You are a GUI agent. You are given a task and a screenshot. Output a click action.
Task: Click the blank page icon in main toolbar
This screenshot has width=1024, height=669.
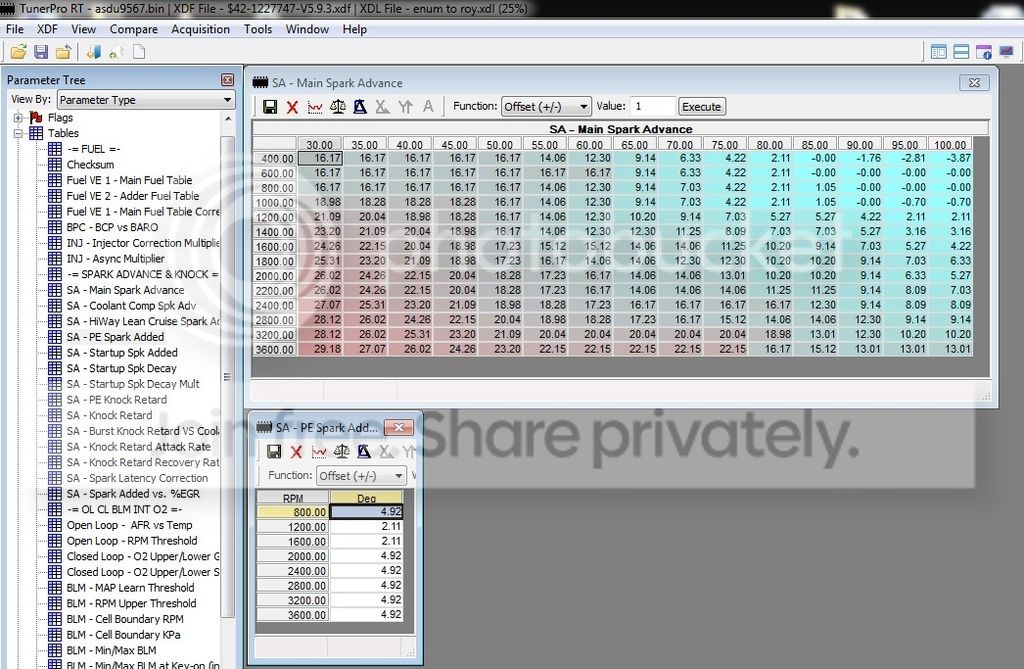pos(139,52)
